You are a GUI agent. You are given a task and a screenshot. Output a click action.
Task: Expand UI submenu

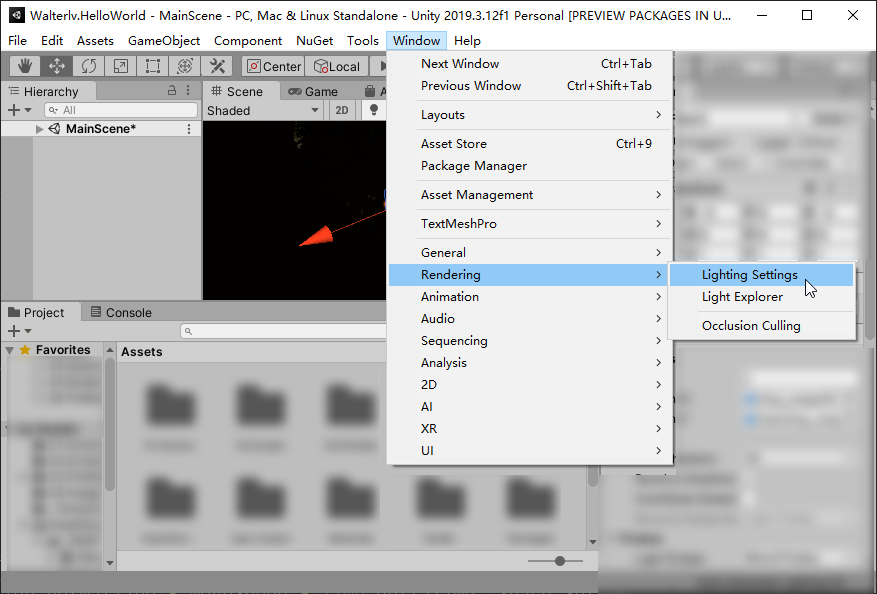(530, 451)
